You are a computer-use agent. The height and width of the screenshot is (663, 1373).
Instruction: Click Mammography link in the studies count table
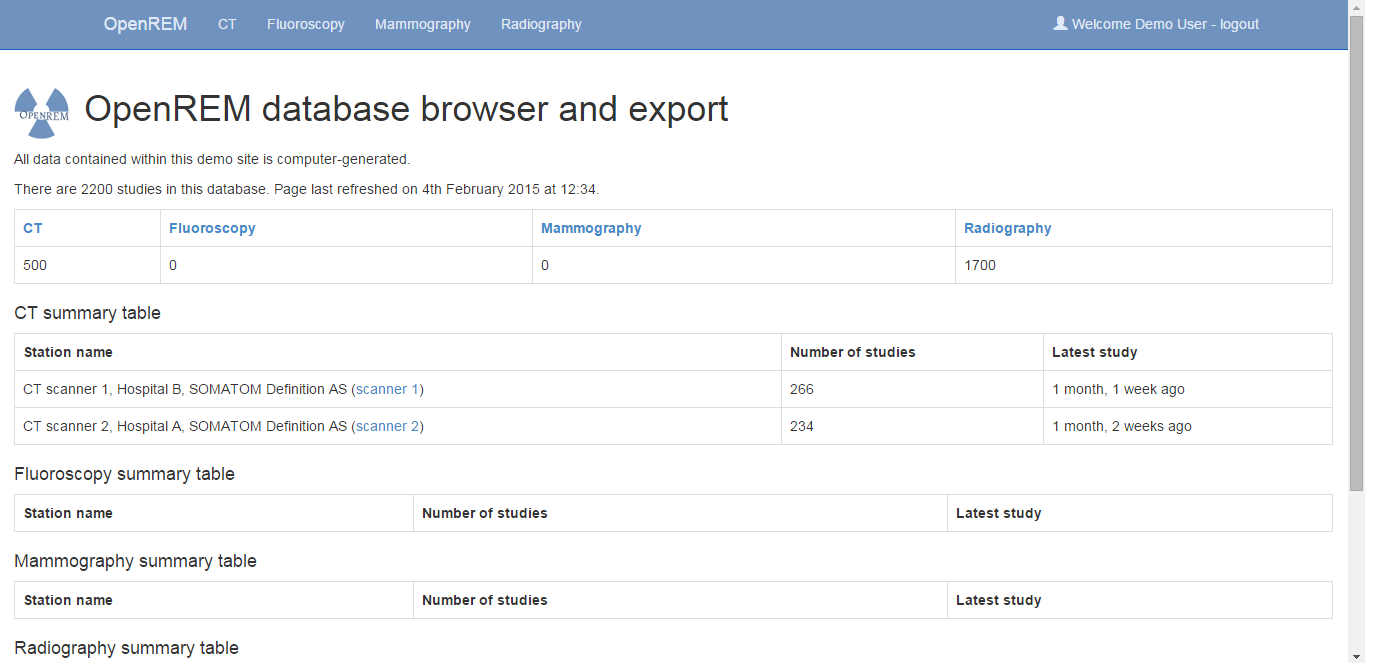591,228
